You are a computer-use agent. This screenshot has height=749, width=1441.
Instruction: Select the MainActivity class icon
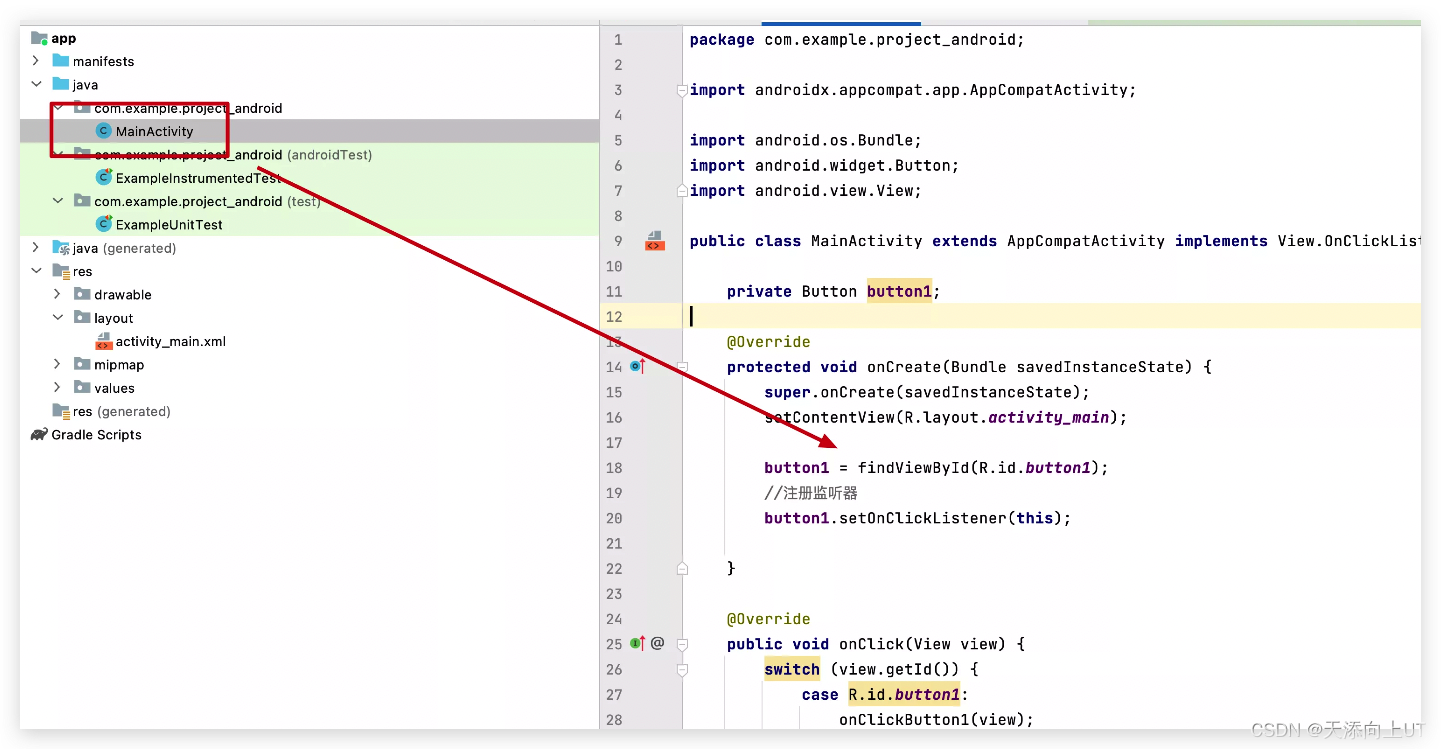tap(103, 131)
